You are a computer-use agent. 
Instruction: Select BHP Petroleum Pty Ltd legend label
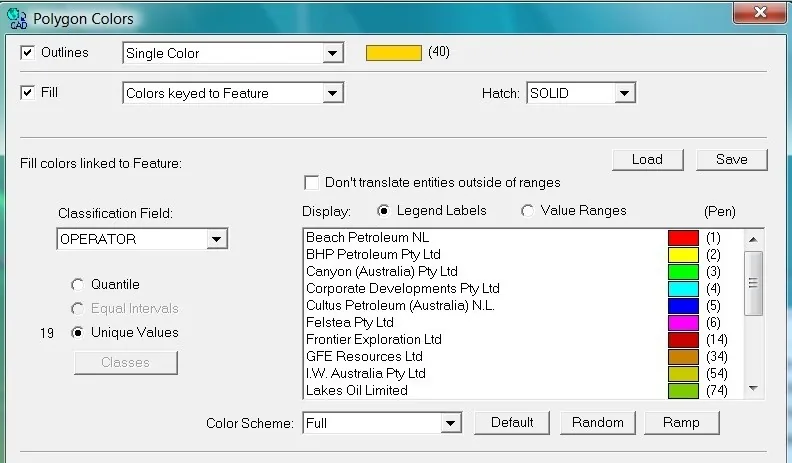coord(373,254)
